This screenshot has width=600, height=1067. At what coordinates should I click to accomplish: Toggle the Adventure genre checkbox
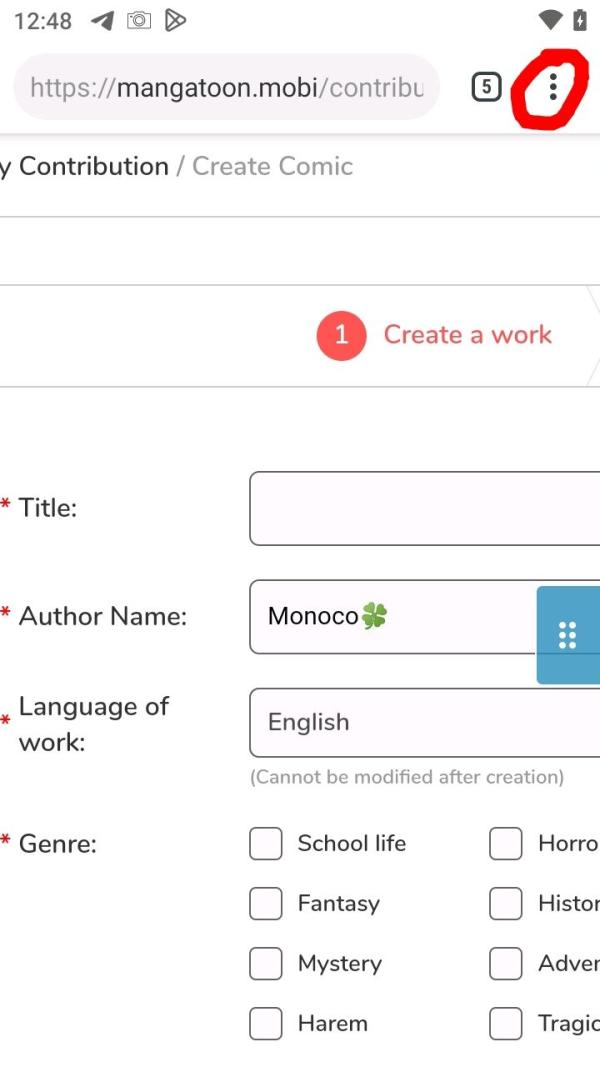point(505,964)
